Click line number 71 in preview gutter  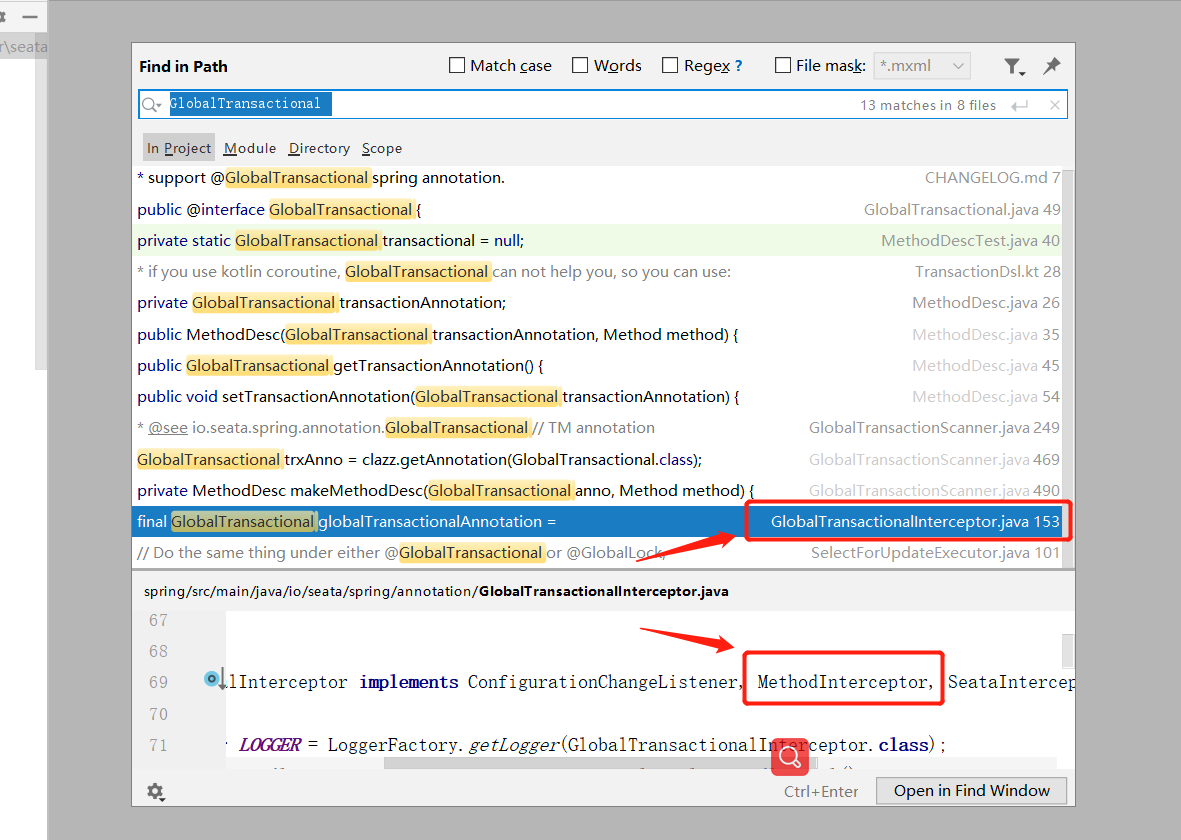coord(158,745)
